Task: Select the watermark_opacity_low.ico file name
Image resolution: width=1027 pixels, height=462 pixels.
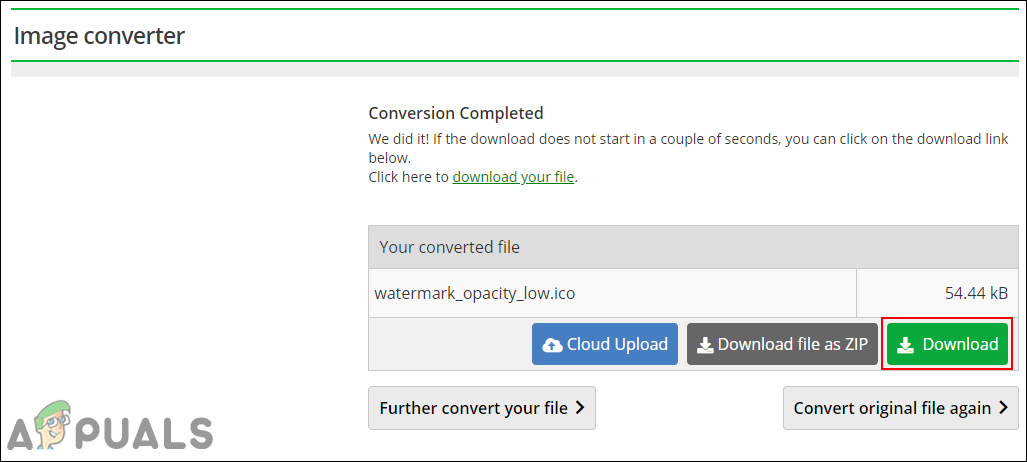Action: click(x=475, y=293)
